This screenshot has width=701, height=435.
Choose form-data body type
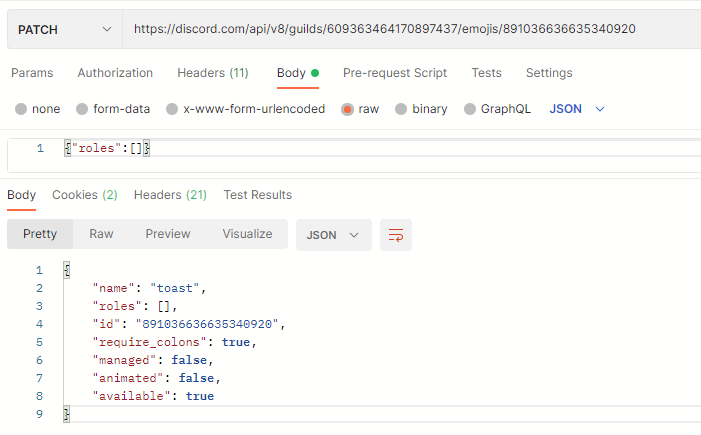coord(113,109)
